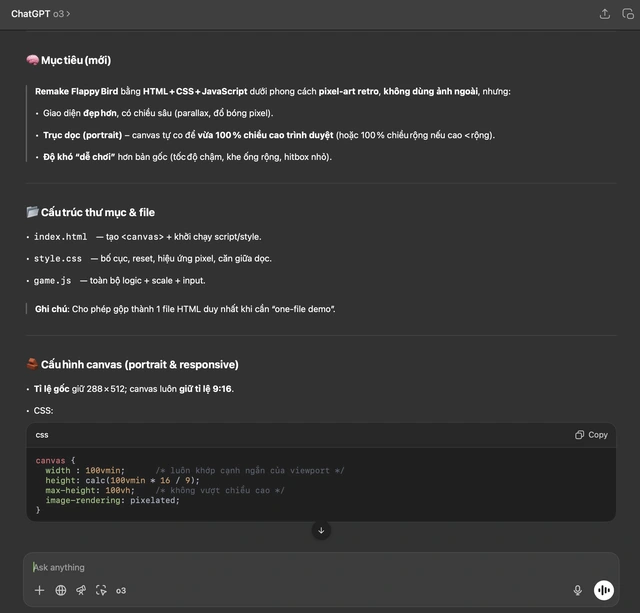Select the o3 model label in composer
The width and height of the screenshot is (640, 613).
click(x=121, y=590)
